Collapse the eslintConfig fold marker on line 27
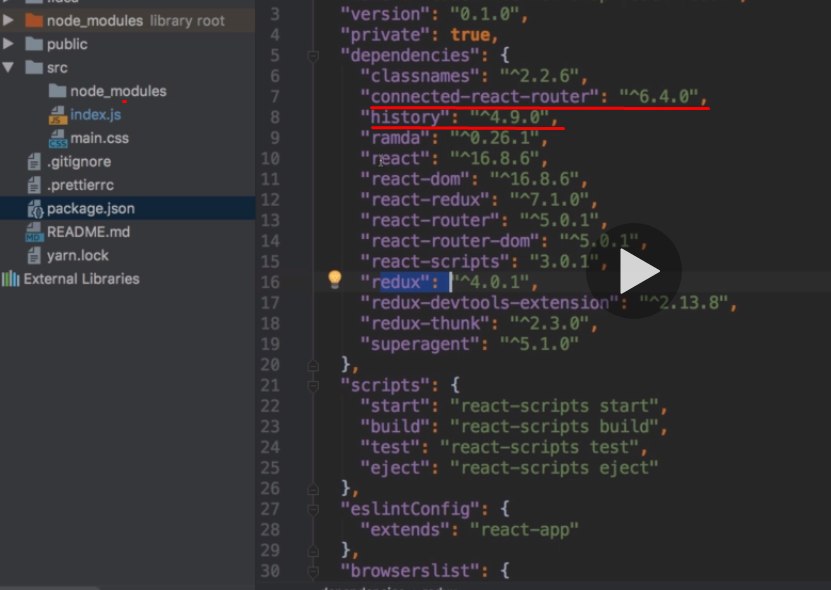The image size is (831, 590). [x=313, y=509]
